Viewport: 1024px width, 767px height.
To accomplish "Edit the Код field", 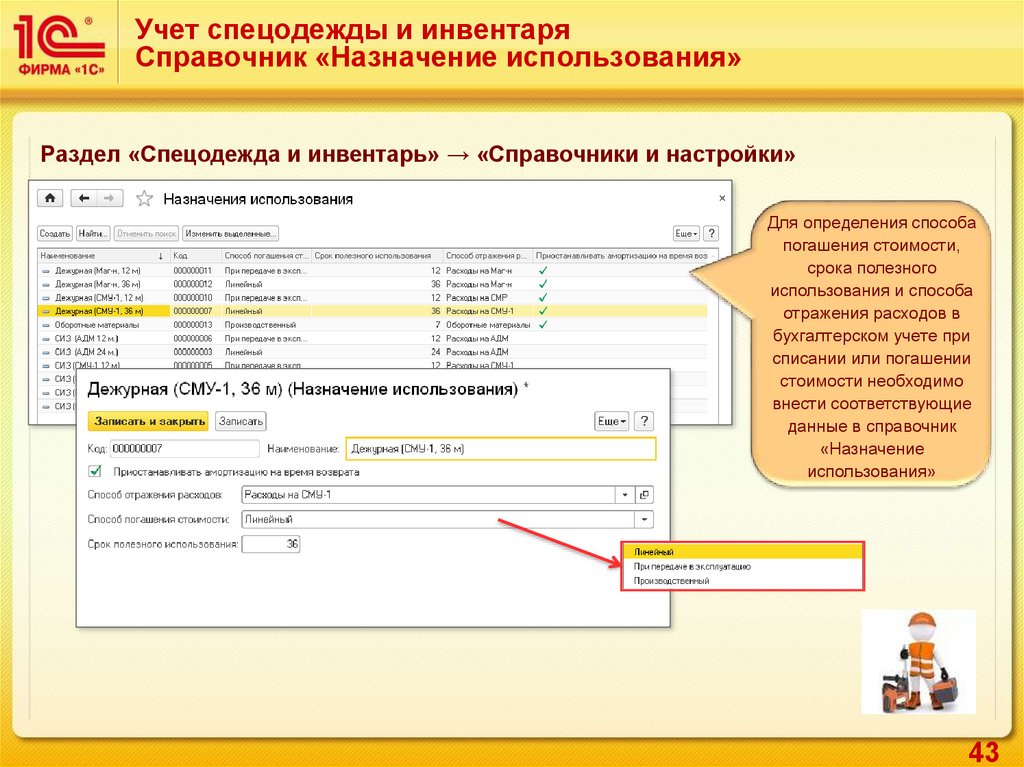I will pyautogui.click(x=185, y=449).
